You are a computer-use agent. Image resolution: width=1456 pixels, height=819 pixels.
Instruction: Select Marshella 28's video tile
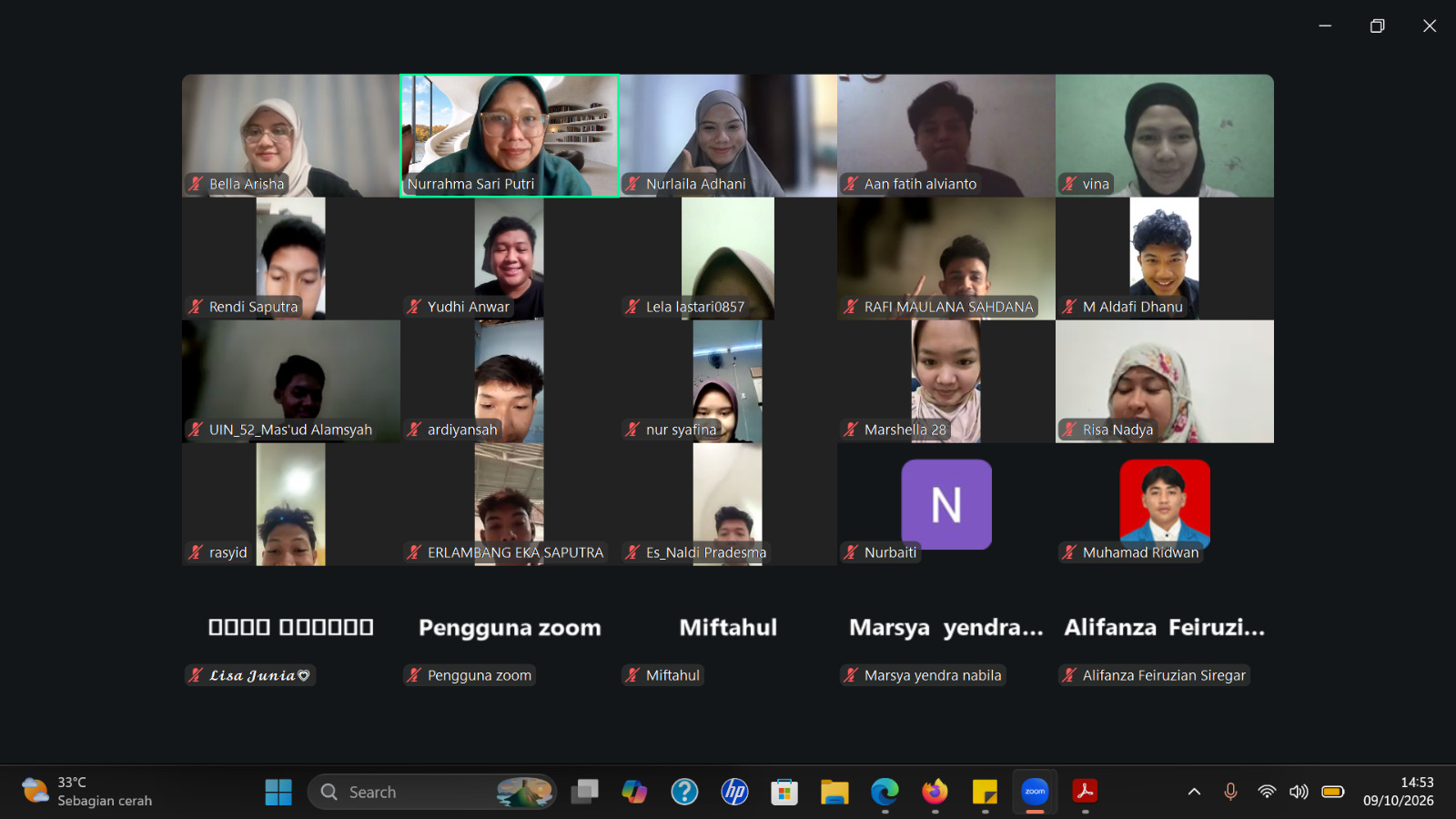946,381
